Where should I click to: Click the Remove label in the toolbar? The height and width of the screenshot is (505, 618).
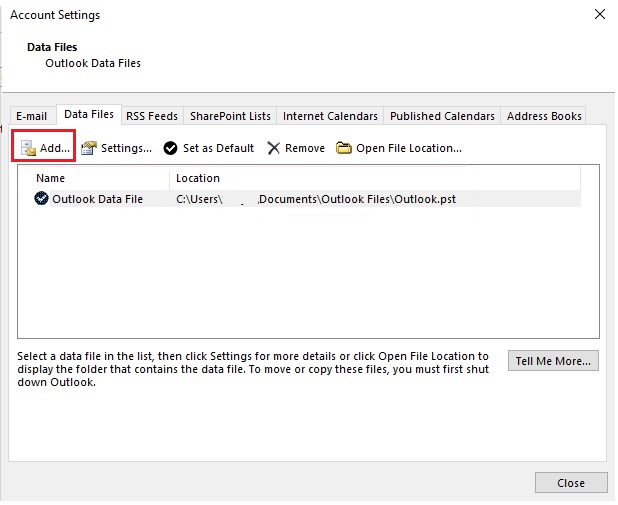(305, 148)
